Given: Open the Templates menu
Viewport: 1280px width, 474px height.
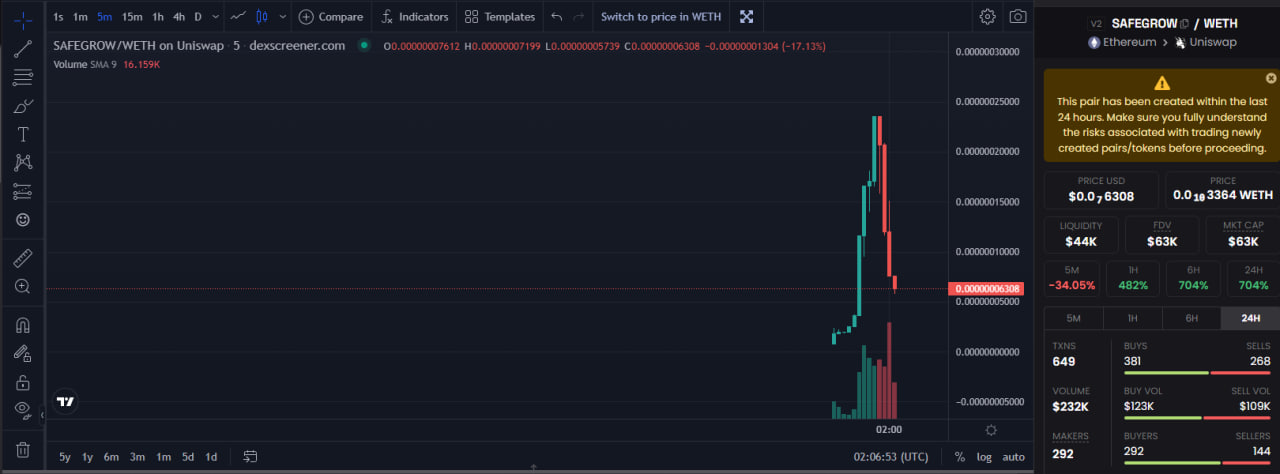Looking at the screenshot, I should (500, 16).
